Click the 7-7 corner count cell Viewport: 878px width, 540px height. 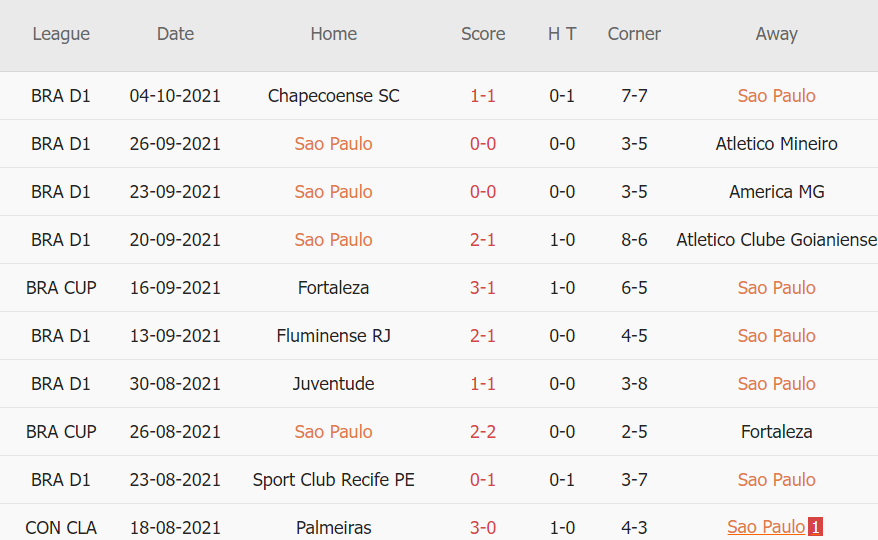(x=634, y=96)
